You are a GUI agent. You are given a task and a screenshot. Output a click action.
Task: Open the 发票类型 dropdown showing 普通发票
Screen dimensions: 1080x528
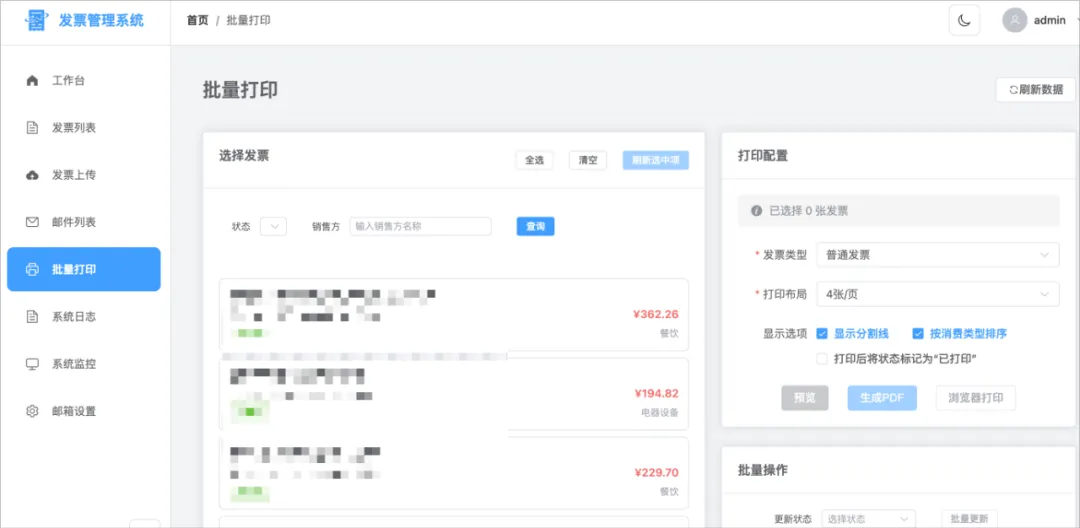click(x=937, y=255)
